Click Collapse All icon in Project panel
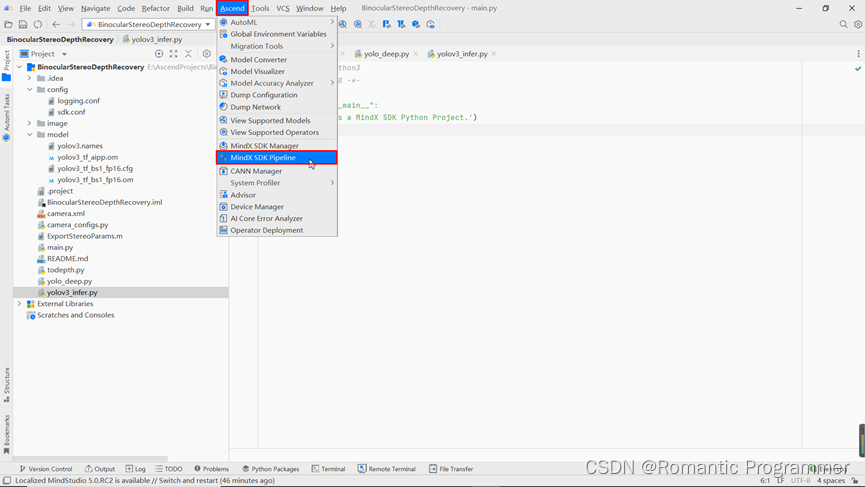 point(188,53)
